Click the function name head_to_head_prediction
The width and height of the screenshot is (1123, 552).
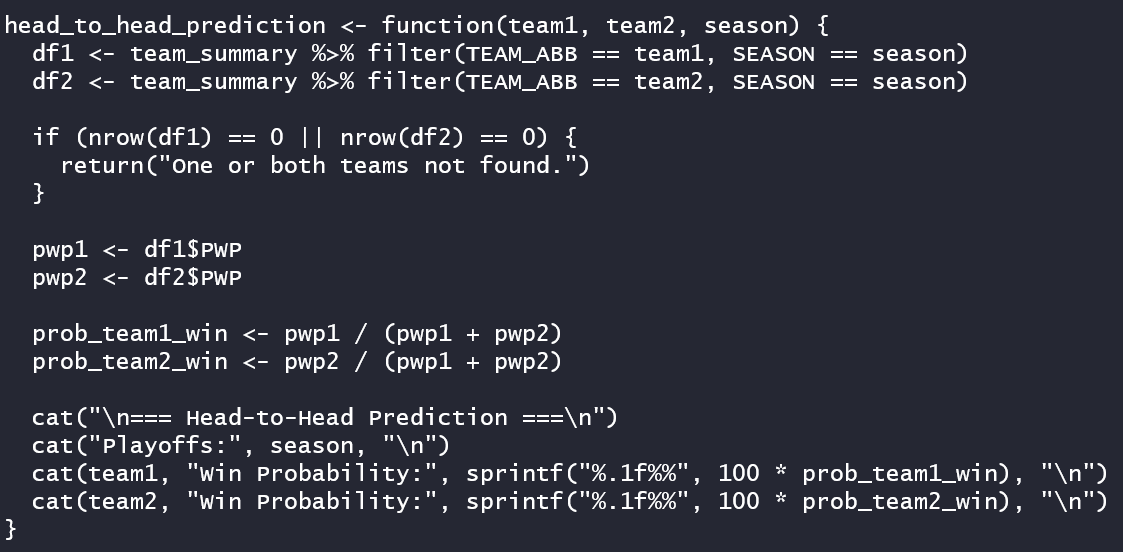tap(165, 26)
